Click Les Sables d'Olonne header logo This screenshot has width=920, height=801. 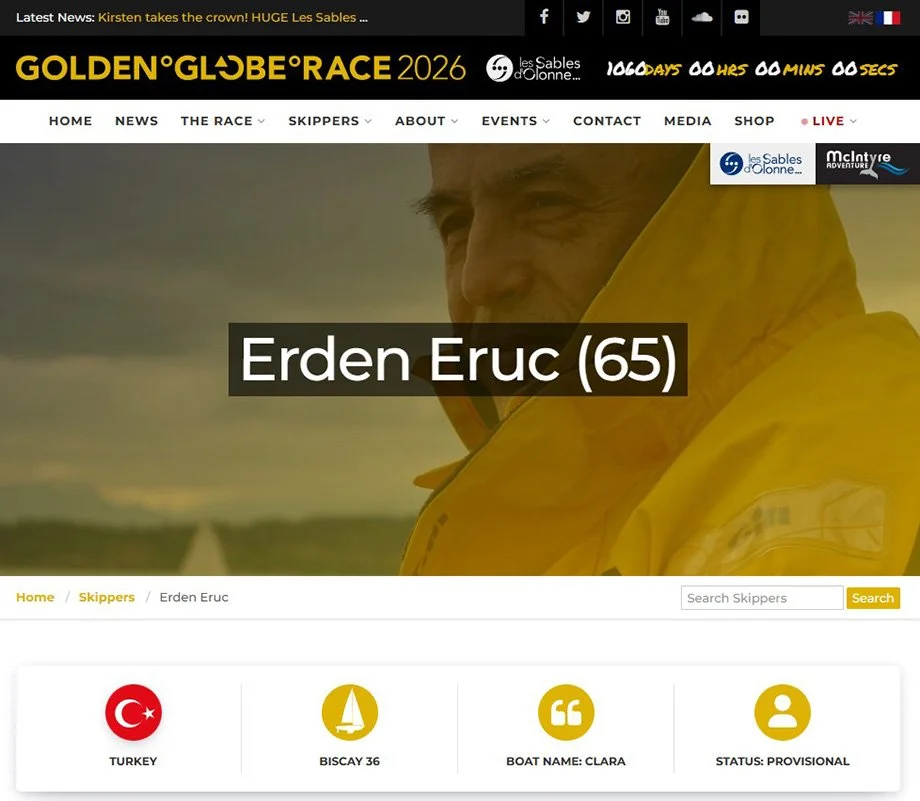tap(533, 68)
